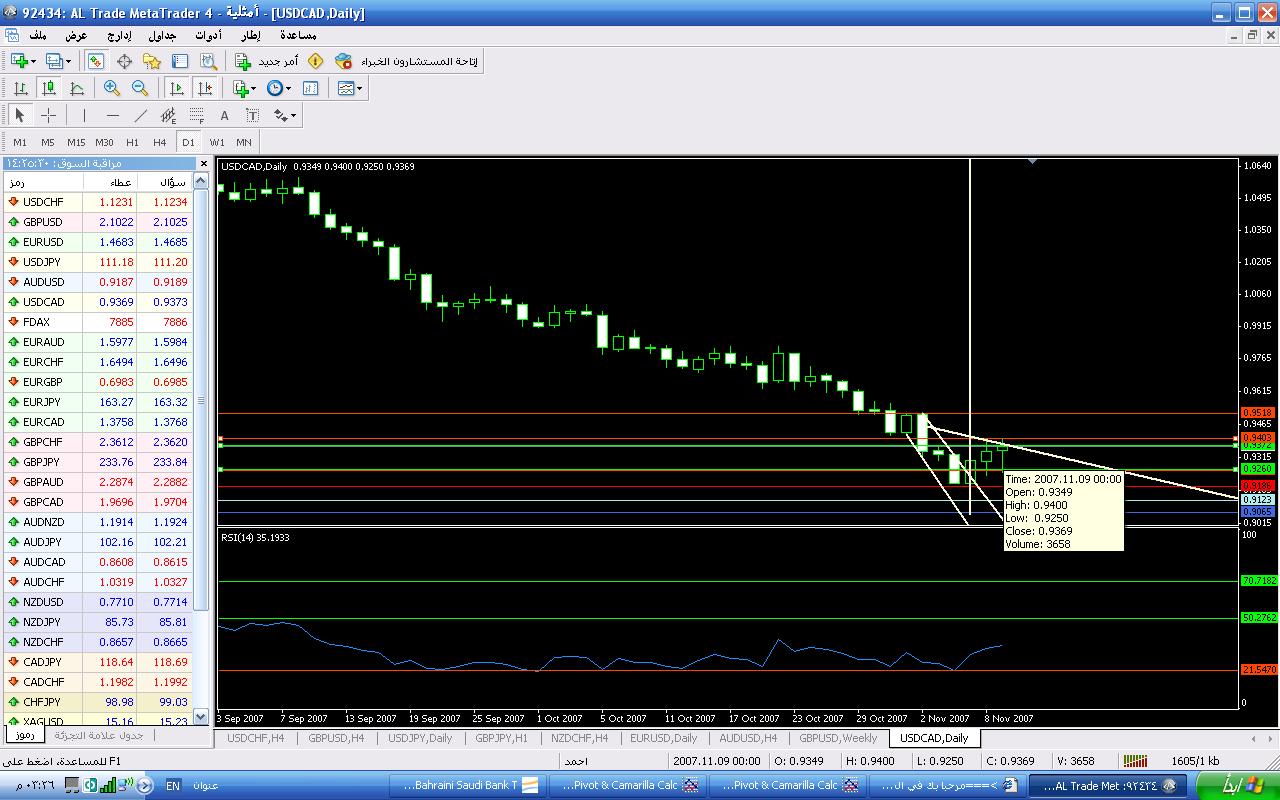
Task: Select the H4 timeframe button
Action: (160, 142)
